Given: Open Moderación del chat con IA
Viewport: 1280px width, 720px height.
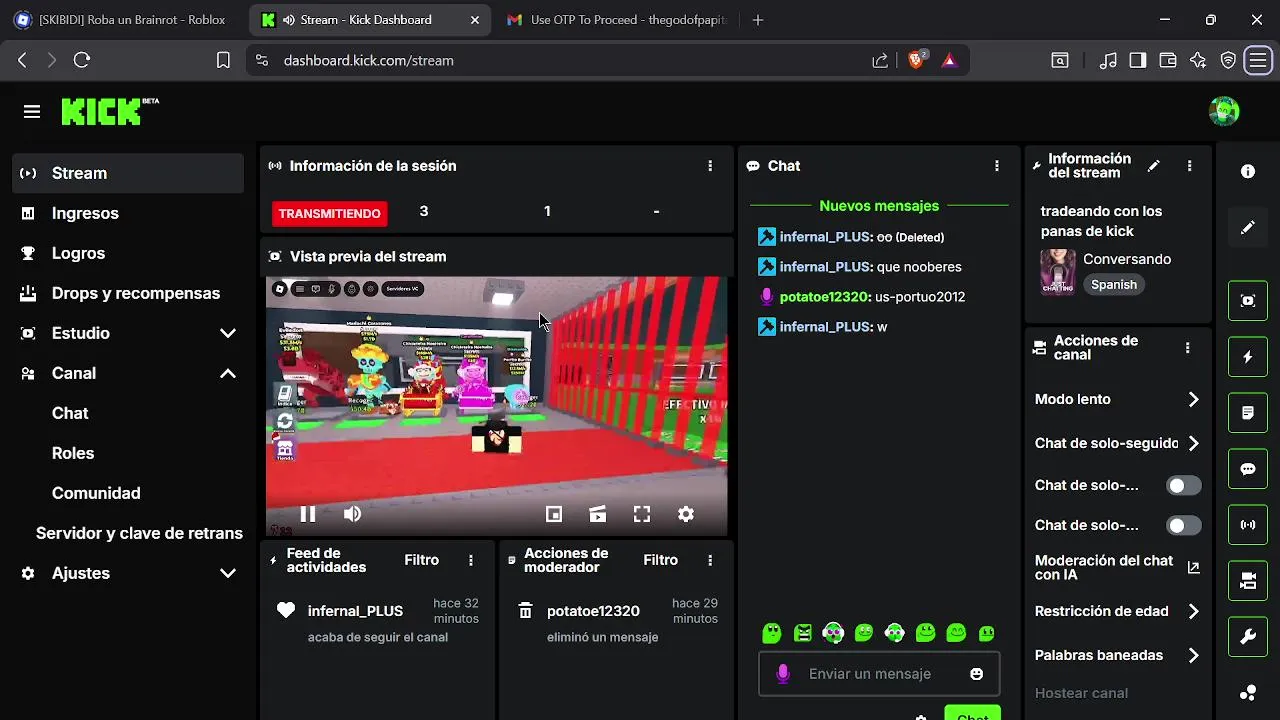Looking at the screenshot, I should (1118, 568).
